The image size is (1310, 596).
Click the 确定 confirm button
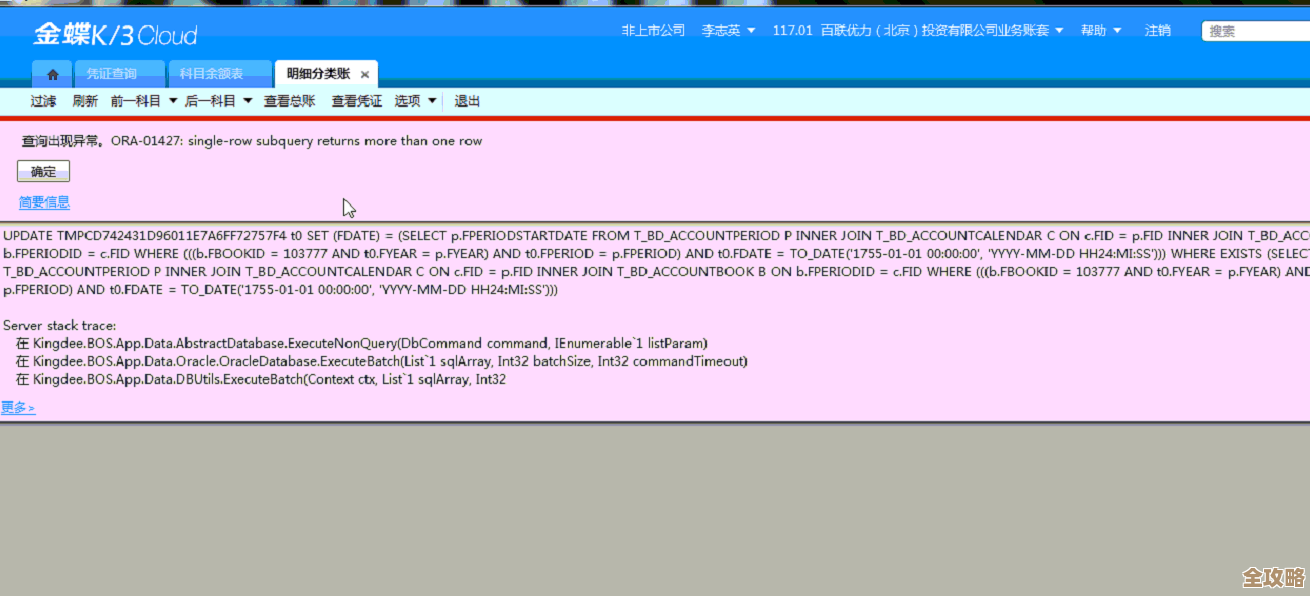click(42, 170)
